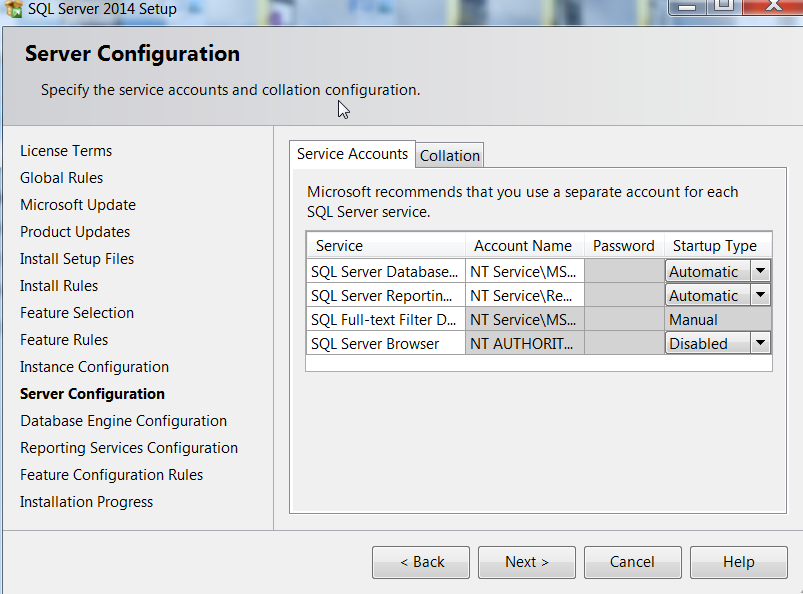Select the SQL Server Browser service row
803x594 pixels.
[x=385, y=343]
